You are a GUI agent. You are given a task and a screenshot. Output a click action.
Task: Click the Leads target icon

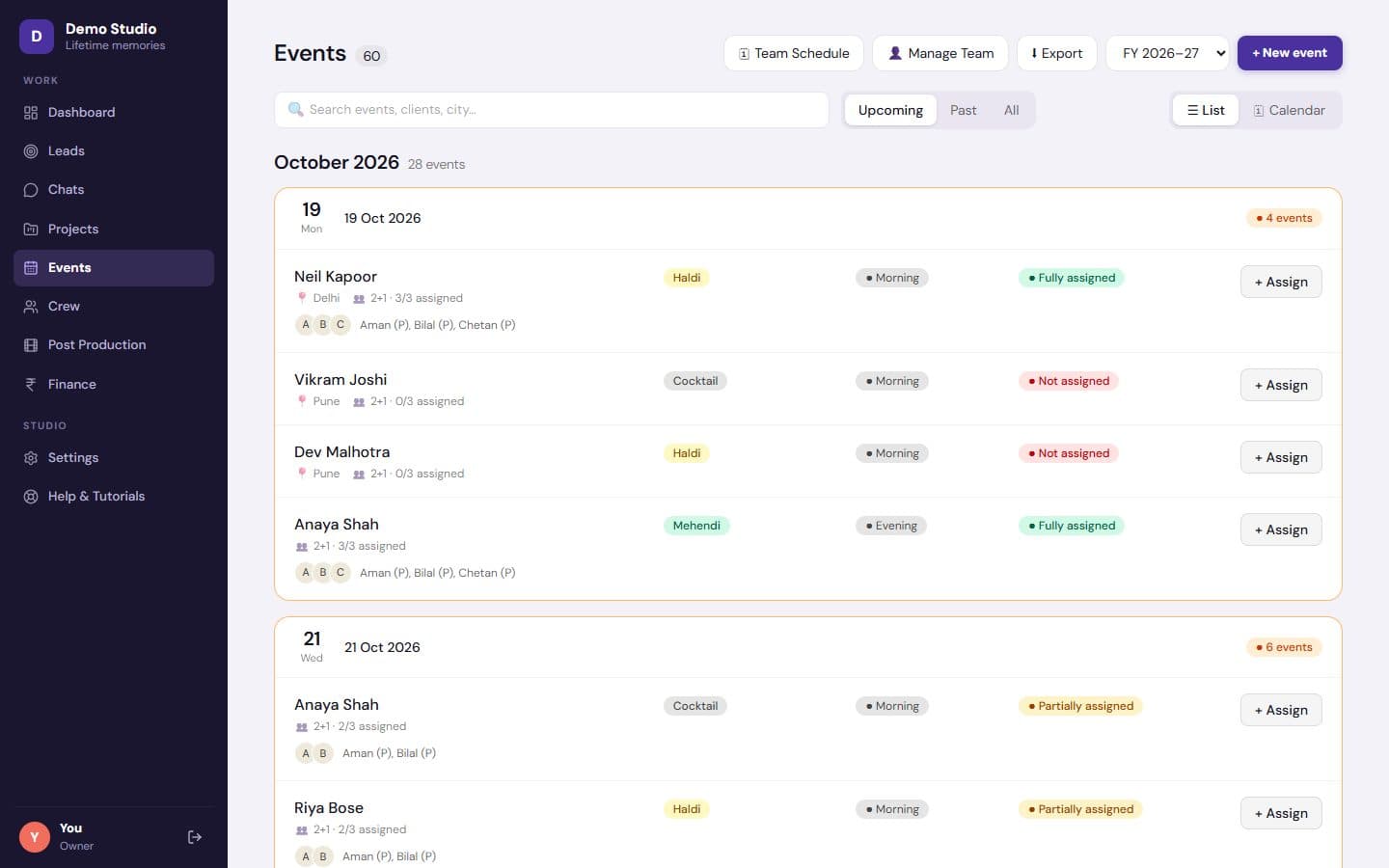31,151
